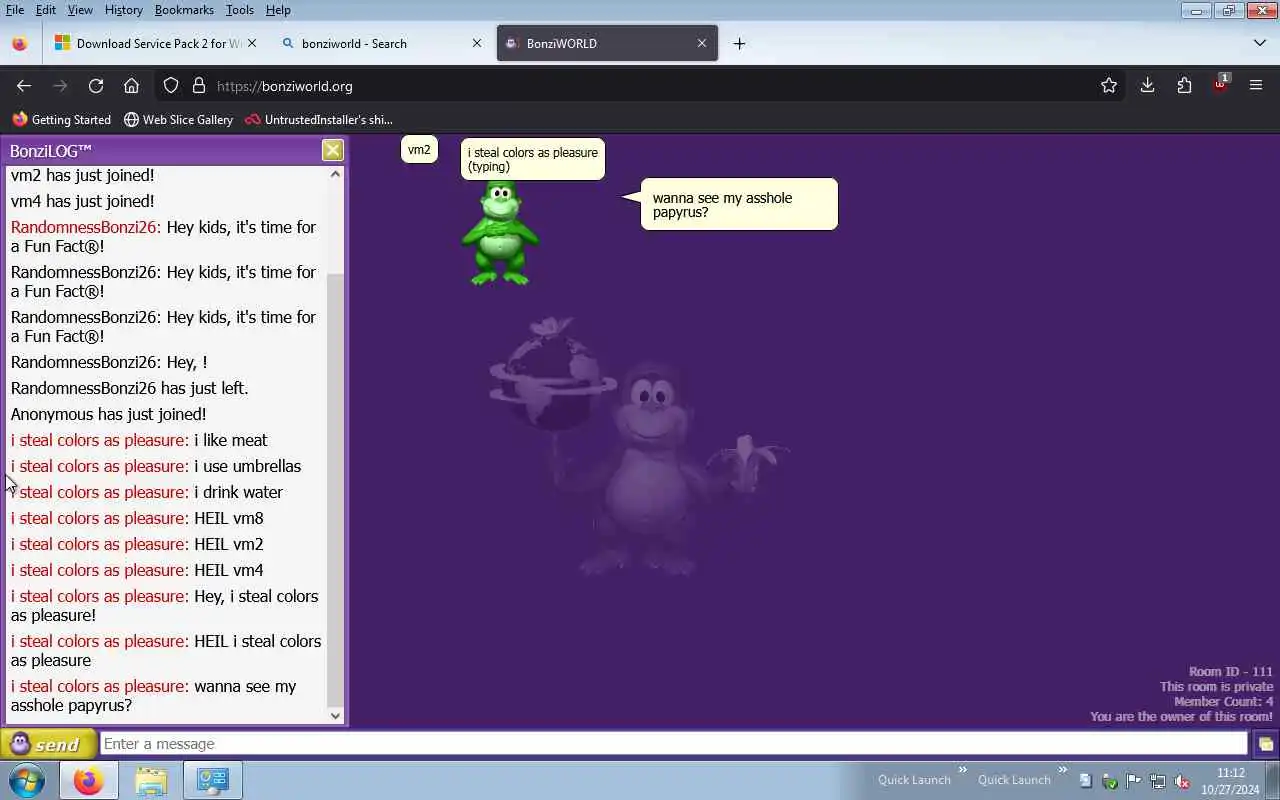Click Safely Remove Hardware tray icon

tap(1109, 781)
